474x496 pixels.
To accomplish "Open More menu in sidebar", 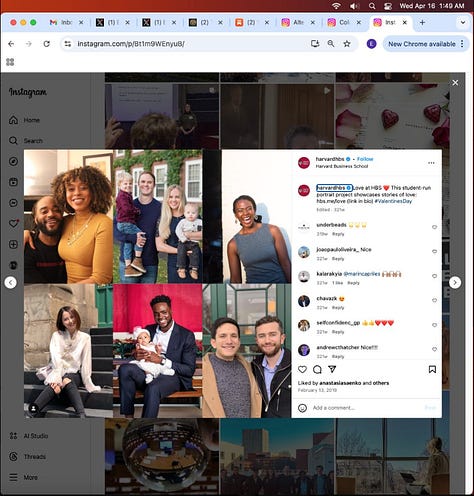I will click(x=23, y=477).
